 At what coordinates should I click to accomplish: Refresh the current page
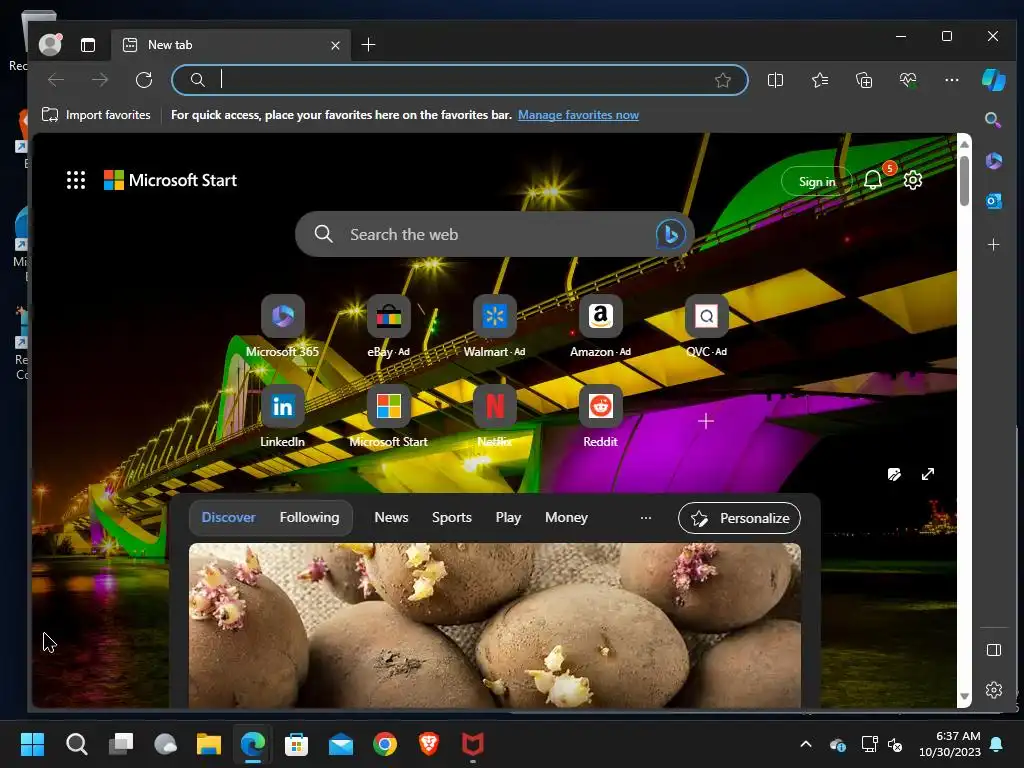[x=144, y=80]
